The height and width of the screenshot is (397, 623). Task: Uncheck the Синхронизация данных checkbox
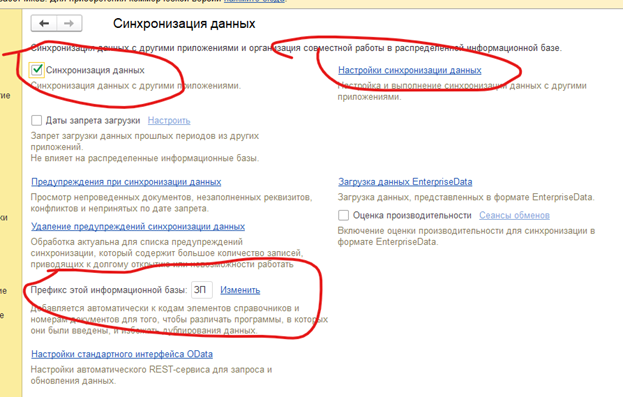click(x=37, y=70)
